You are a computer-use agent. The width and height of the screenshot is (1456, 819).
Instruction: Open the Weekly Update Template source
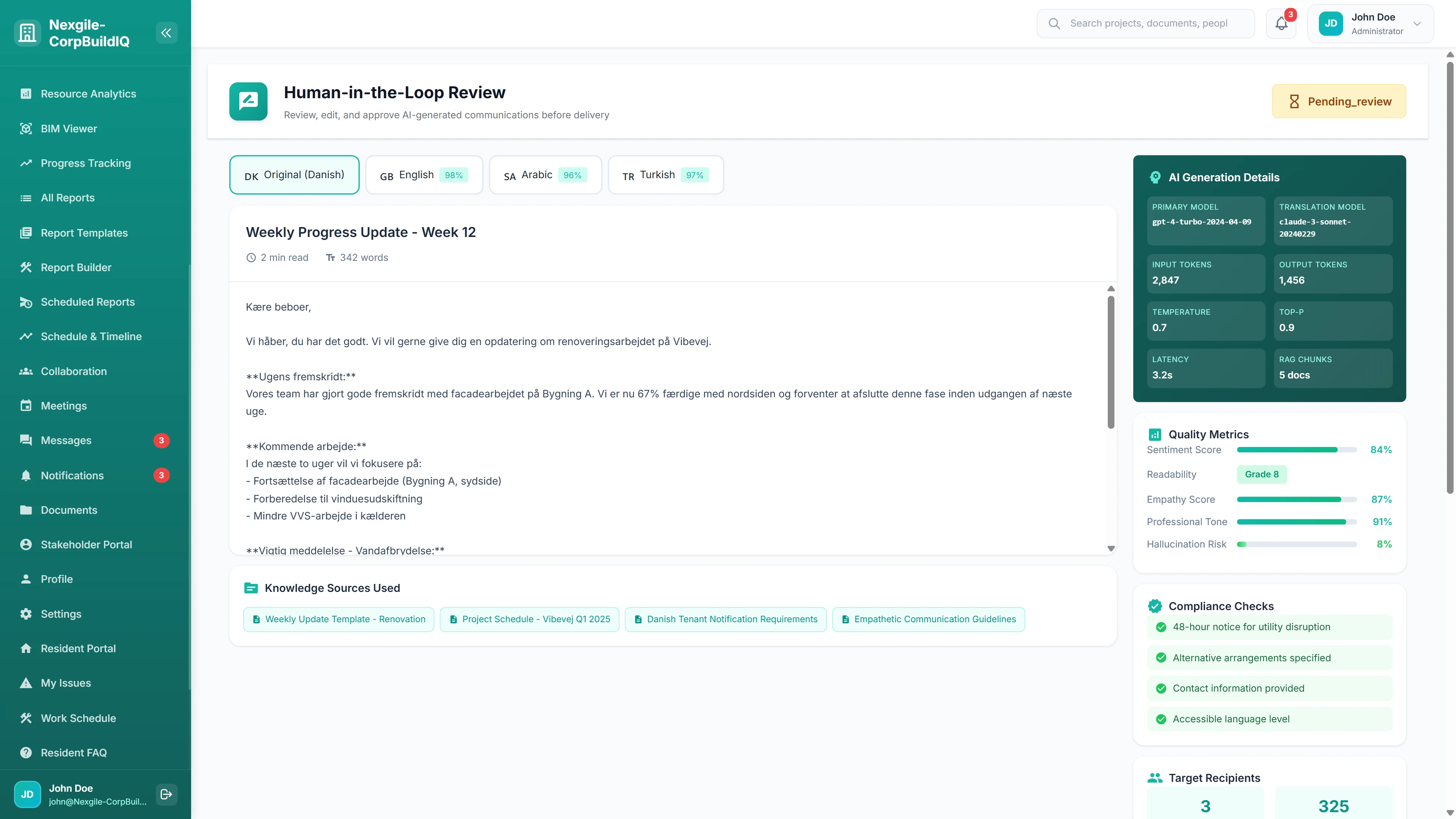click(338, 619)
